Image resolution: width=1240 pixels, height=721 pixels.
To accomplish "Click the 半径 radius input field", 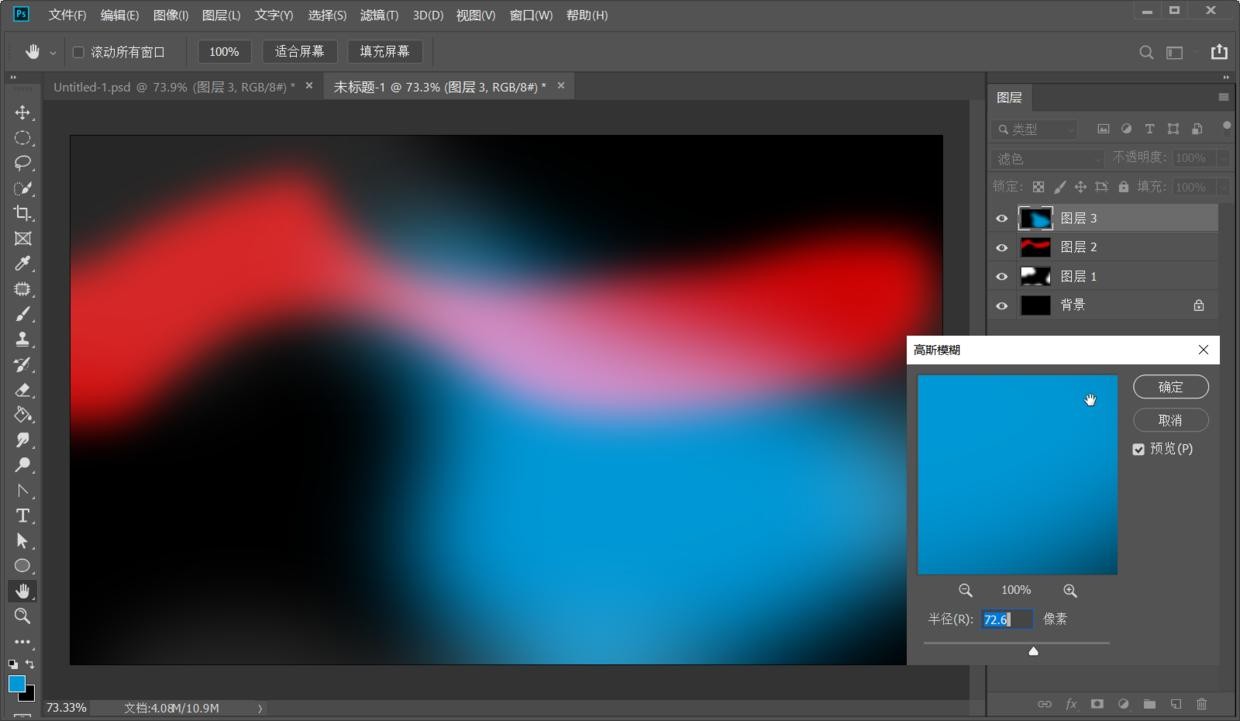I will pos(1006,620).
